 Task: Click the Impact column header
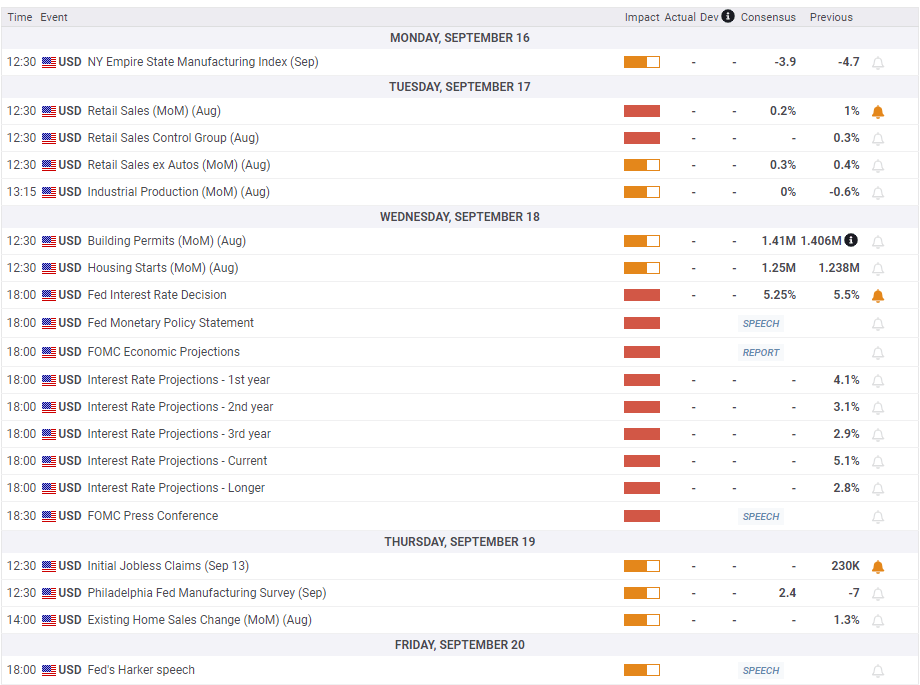[642, 17]
